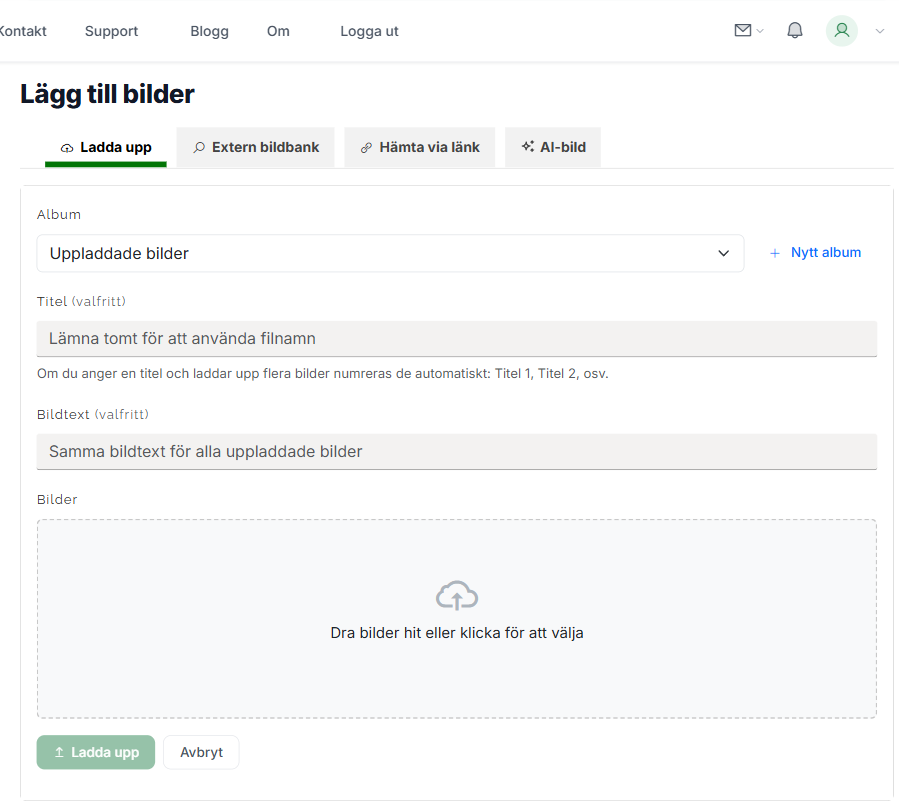The height and width of the screenshot is (802, 899).
Task: Click the cloud icon inside the drop area
Action: pos(457,595)
